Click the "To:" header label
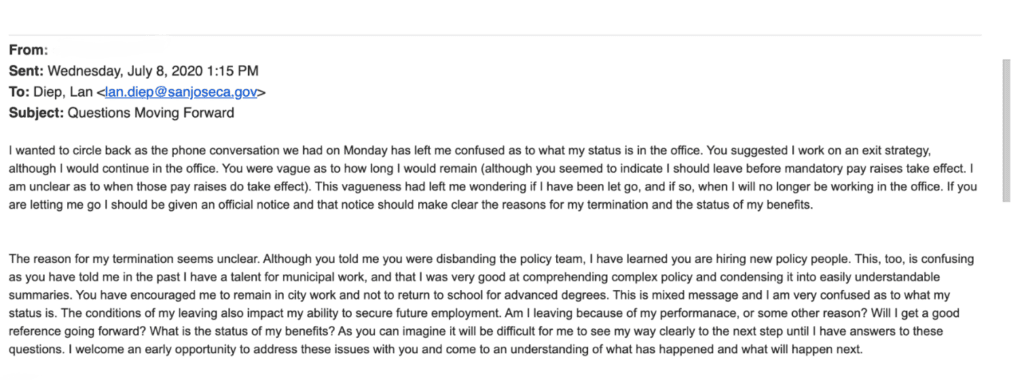This screenshot has width=1024, height=392. [x=18, y=93]
